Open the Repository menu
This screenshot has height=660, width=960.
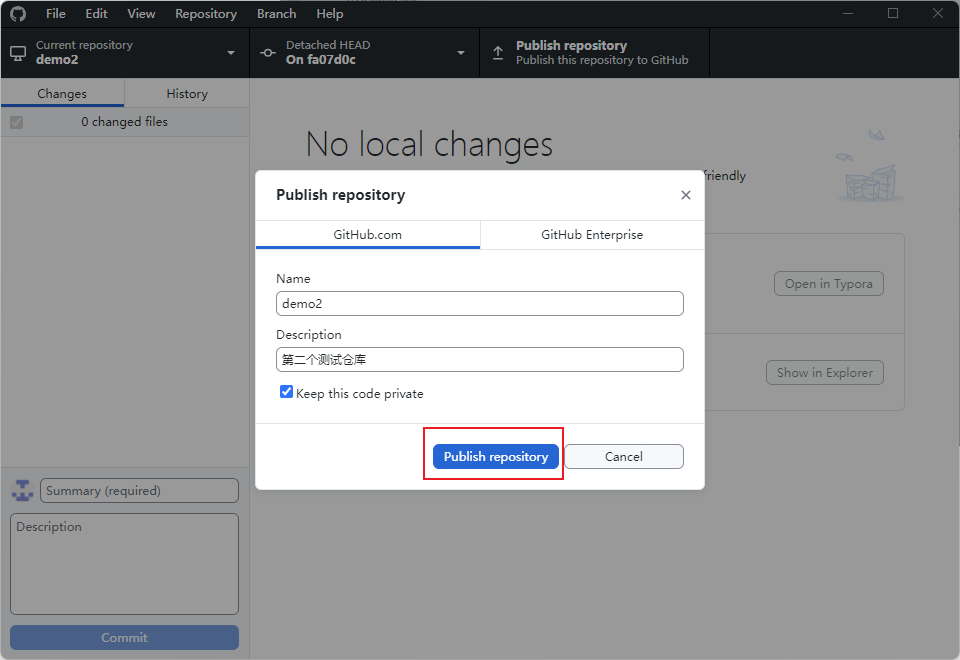[206, 14]
